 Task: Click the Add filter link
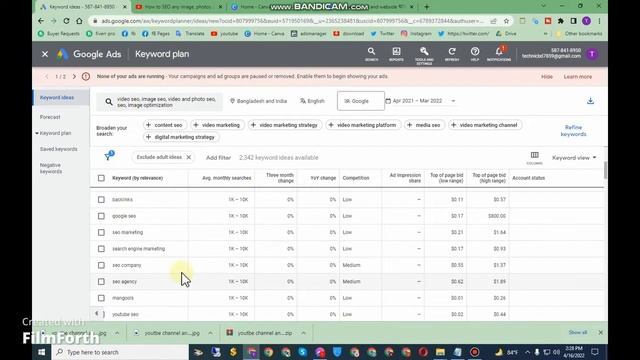point(218,158)
